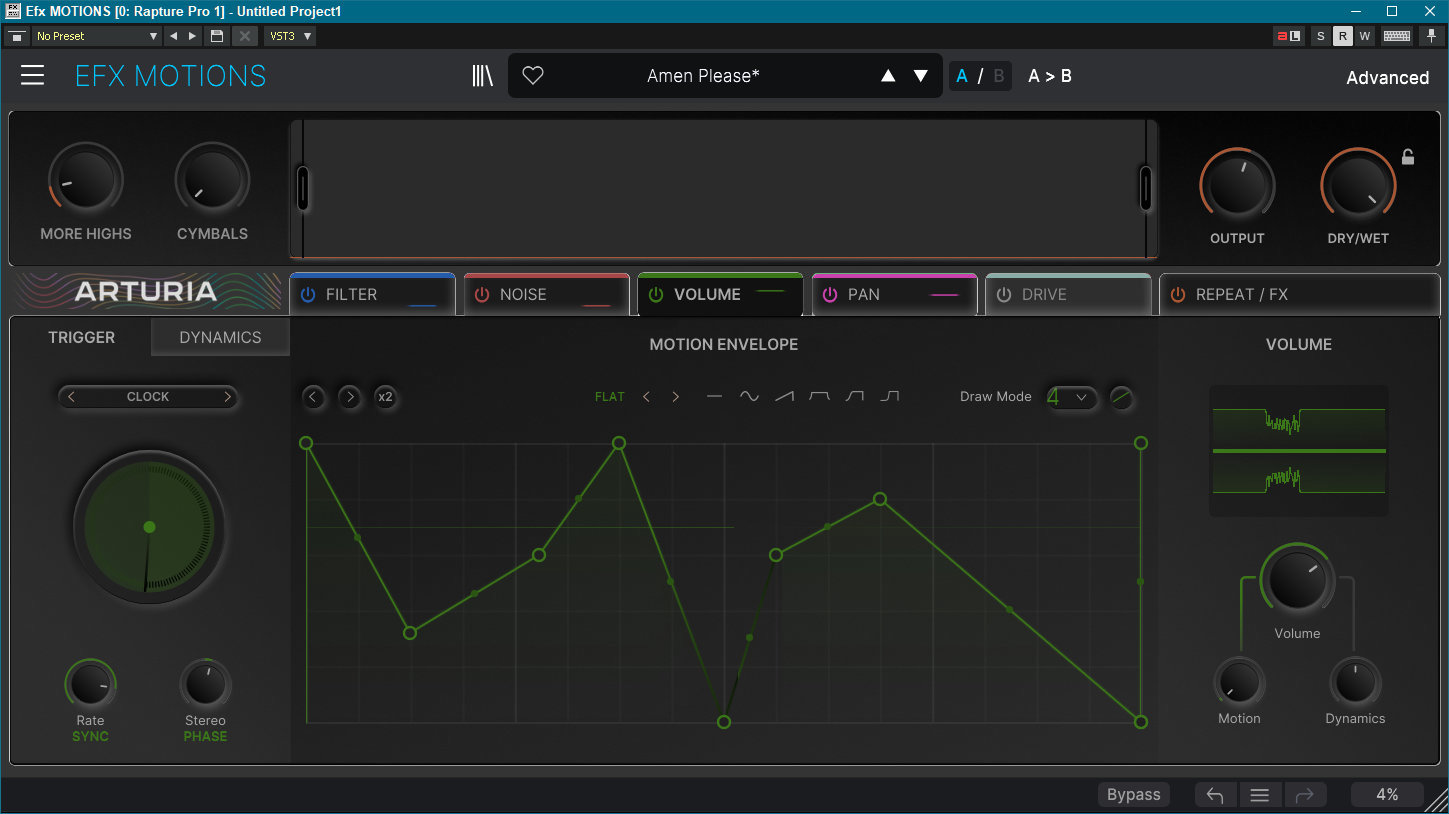
Task: Show the virtual keyboard icon
Action: pyautogui.click(x=1397, y=36)
